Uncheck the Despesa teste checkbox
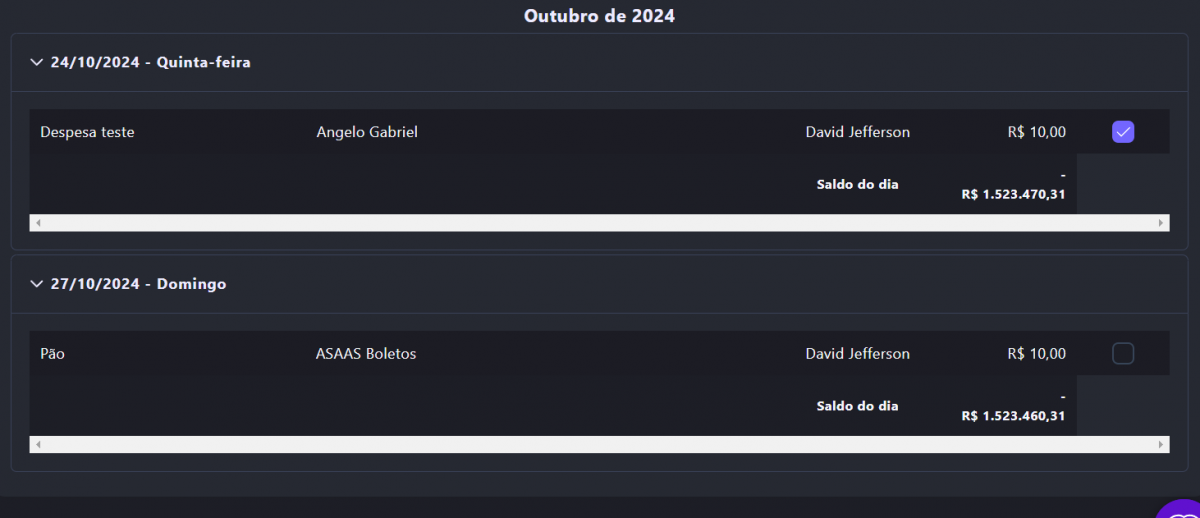This screenshot has height=518, width=1200. [1123, 132]
